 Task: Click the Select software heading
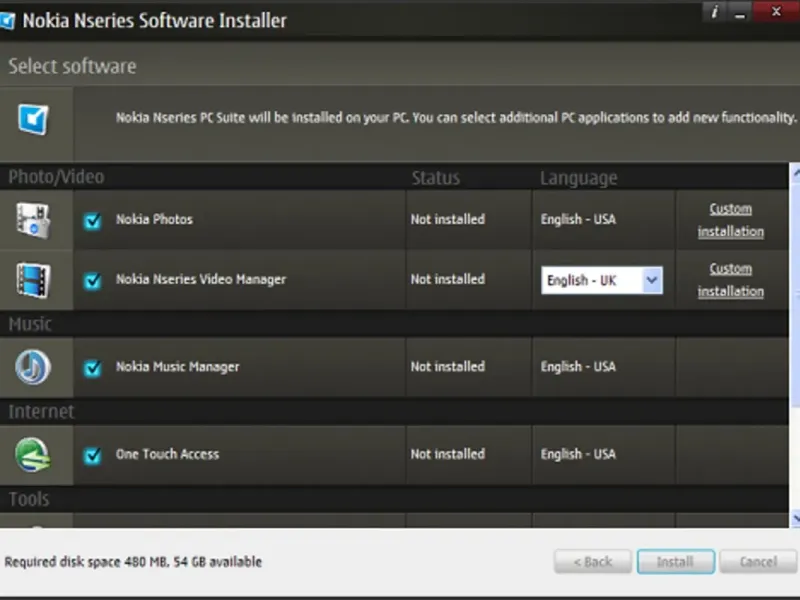(x=72, y=66)
